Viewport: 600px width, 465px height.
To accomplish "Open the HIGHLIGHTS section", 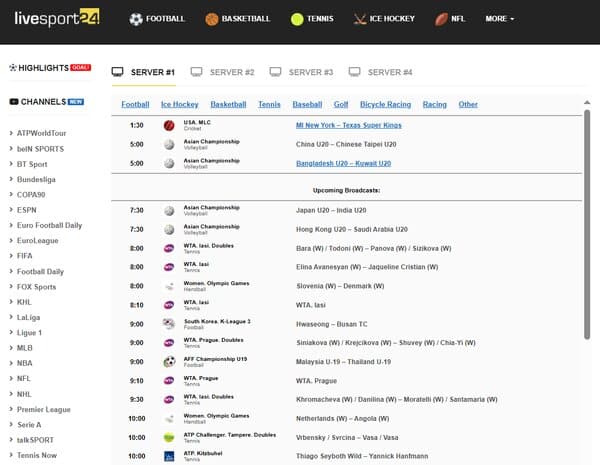I will (x=50, y=68).
